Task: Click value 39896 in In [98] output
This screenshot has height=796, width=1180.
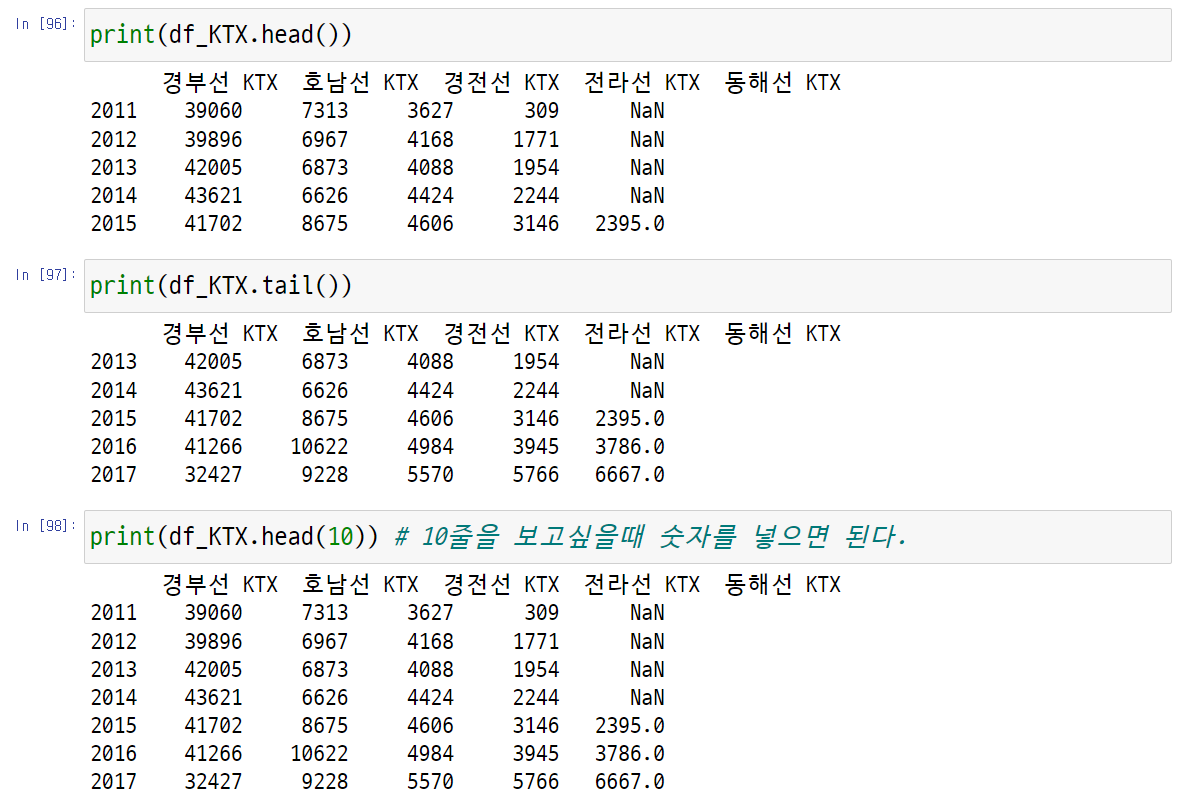Action: tap(214, 641)
